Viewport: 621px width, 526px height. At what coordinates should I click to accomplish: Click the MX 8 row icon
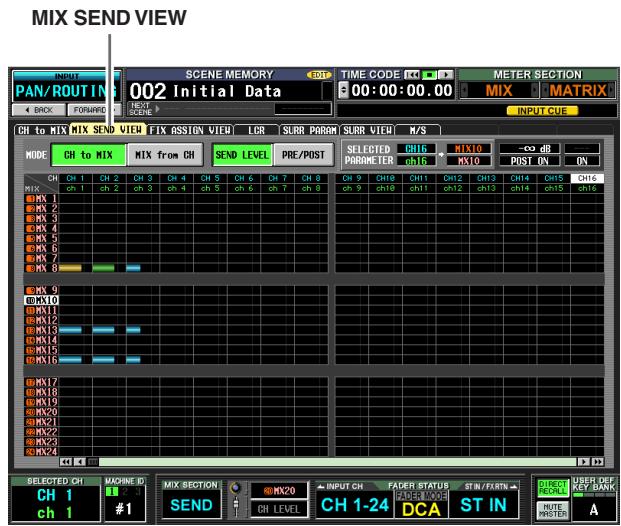(30, 268)
